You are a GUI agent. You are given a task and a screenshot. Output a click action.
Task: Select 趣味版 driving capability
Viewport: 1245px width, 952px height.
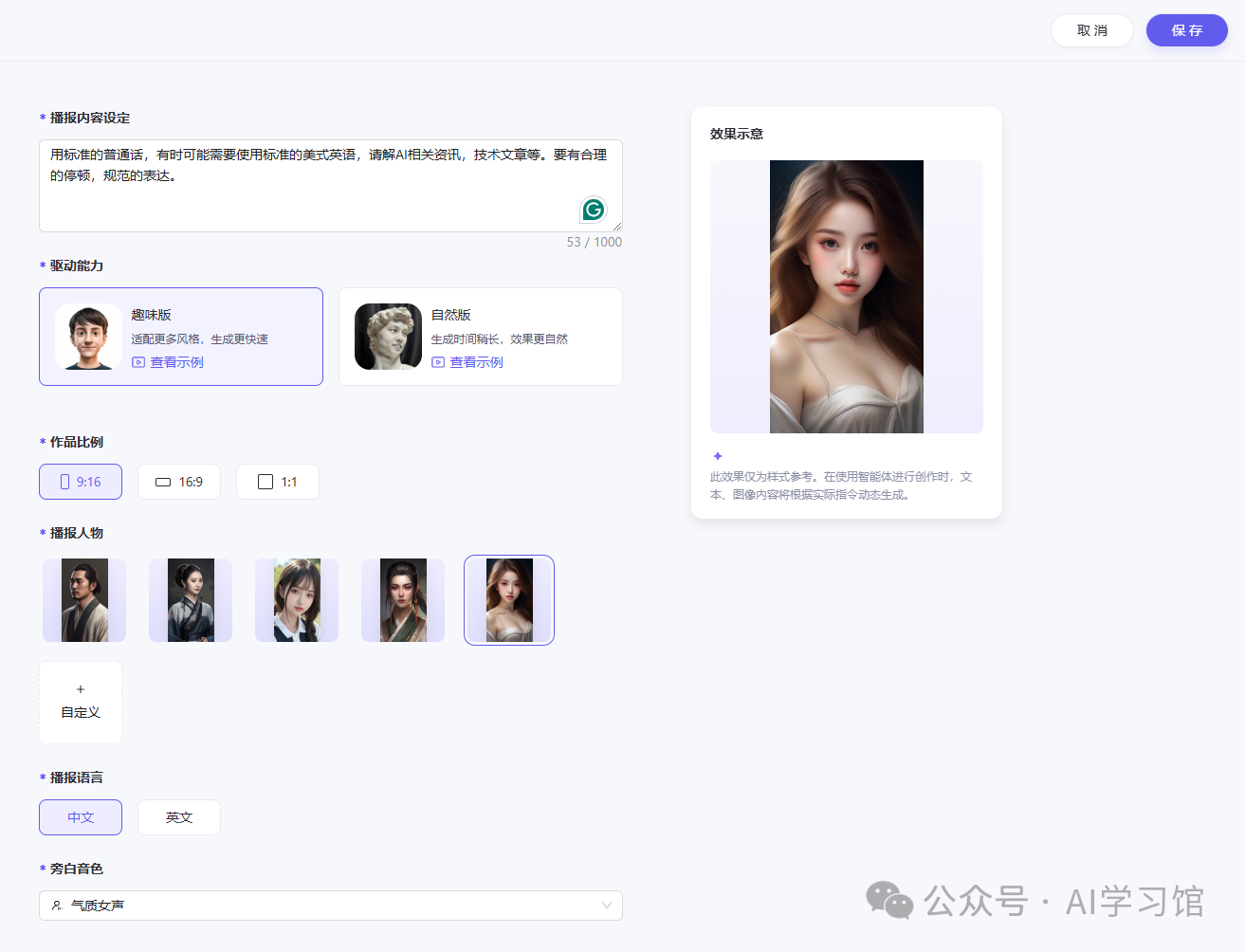[x=180, y=337]
